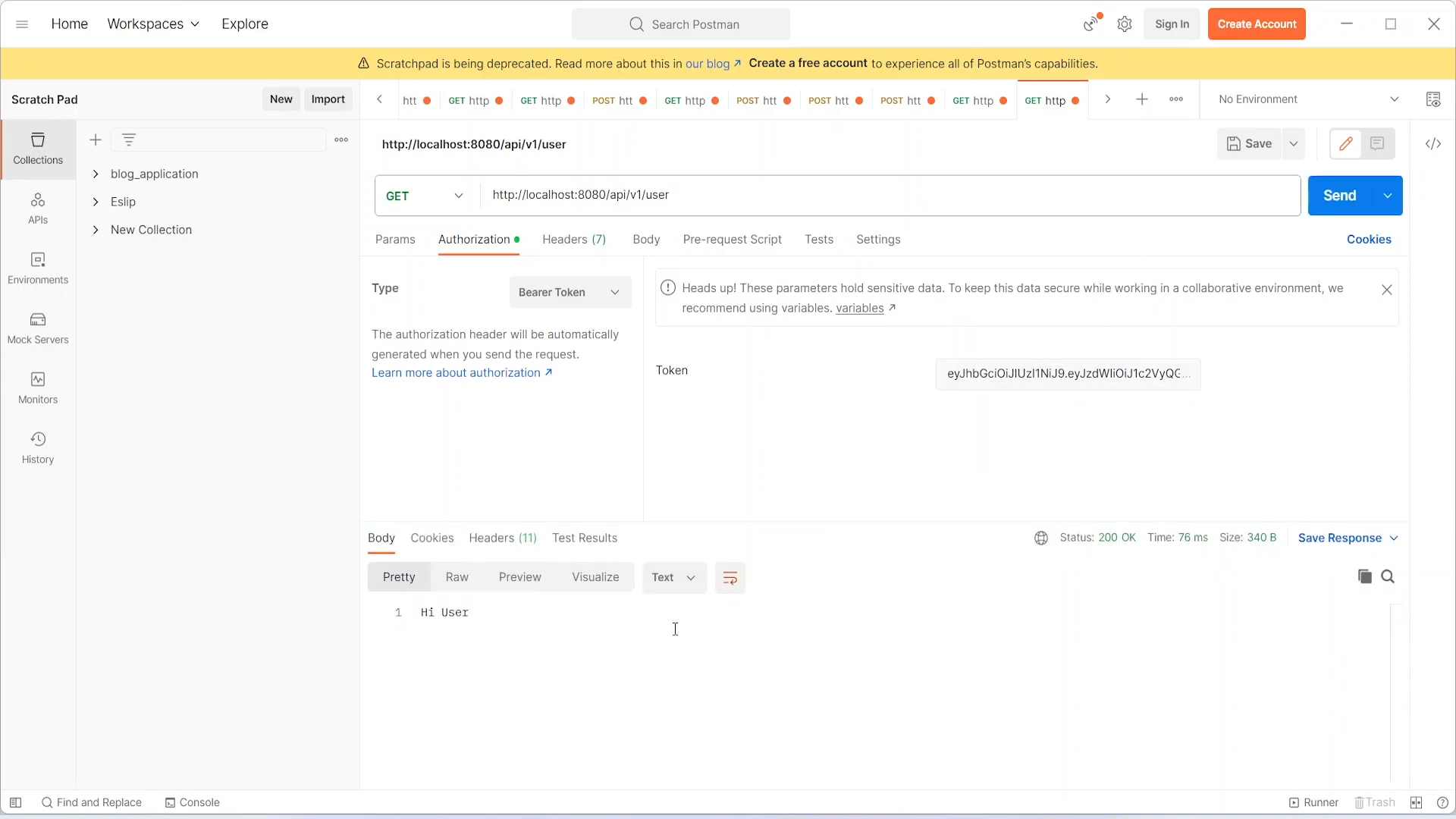Open Postman settings gear icon
Viewport: 1456px width, 819px height.
pyautogui.click(x=1125, y=24)
